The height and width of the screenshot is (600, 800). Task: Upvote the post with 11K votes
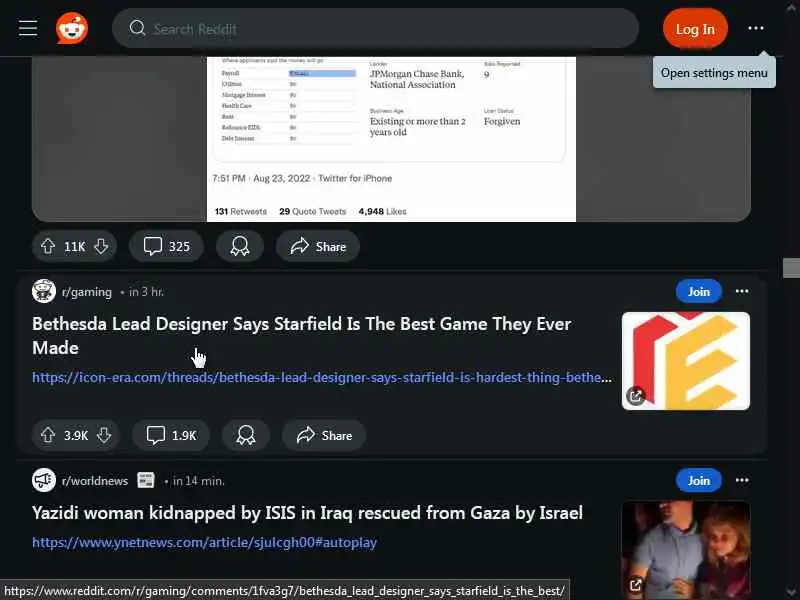(x=48, y=246)
